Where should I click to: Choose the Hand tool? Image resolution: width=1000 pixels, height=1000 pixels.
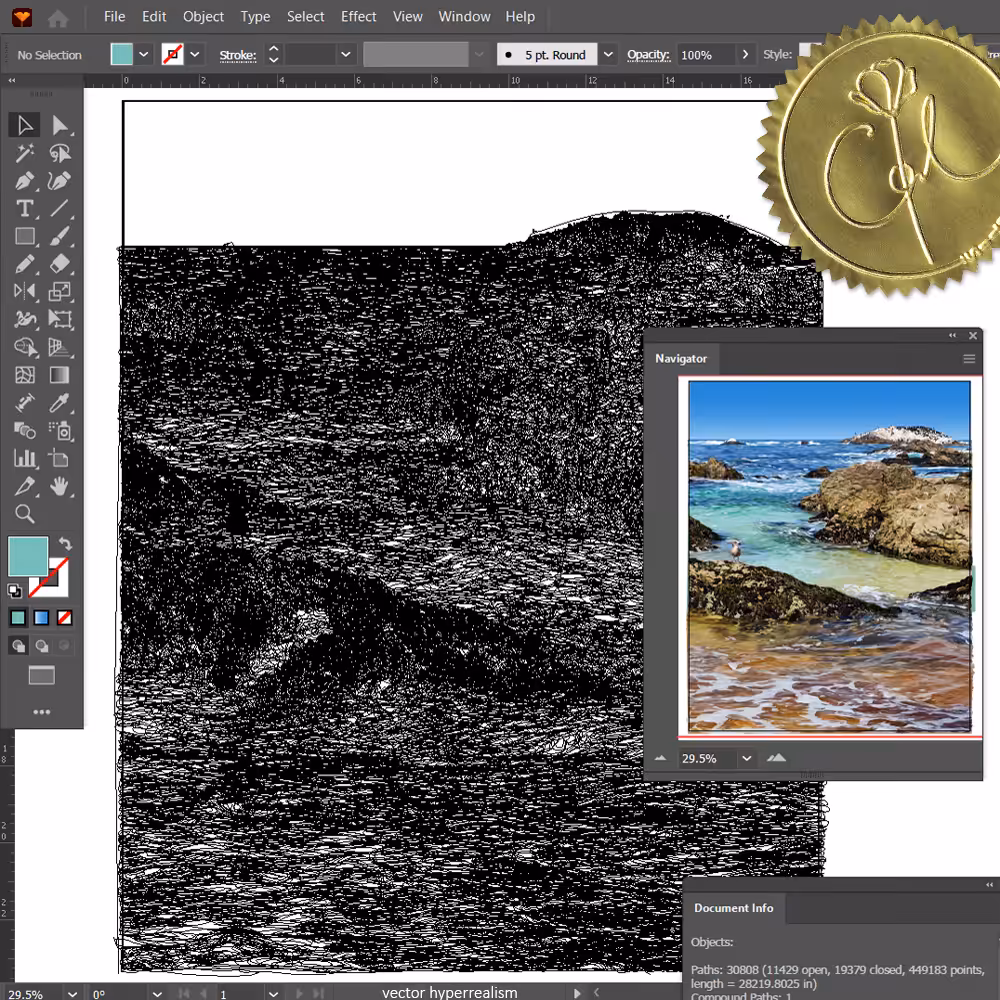coord(60,487)
